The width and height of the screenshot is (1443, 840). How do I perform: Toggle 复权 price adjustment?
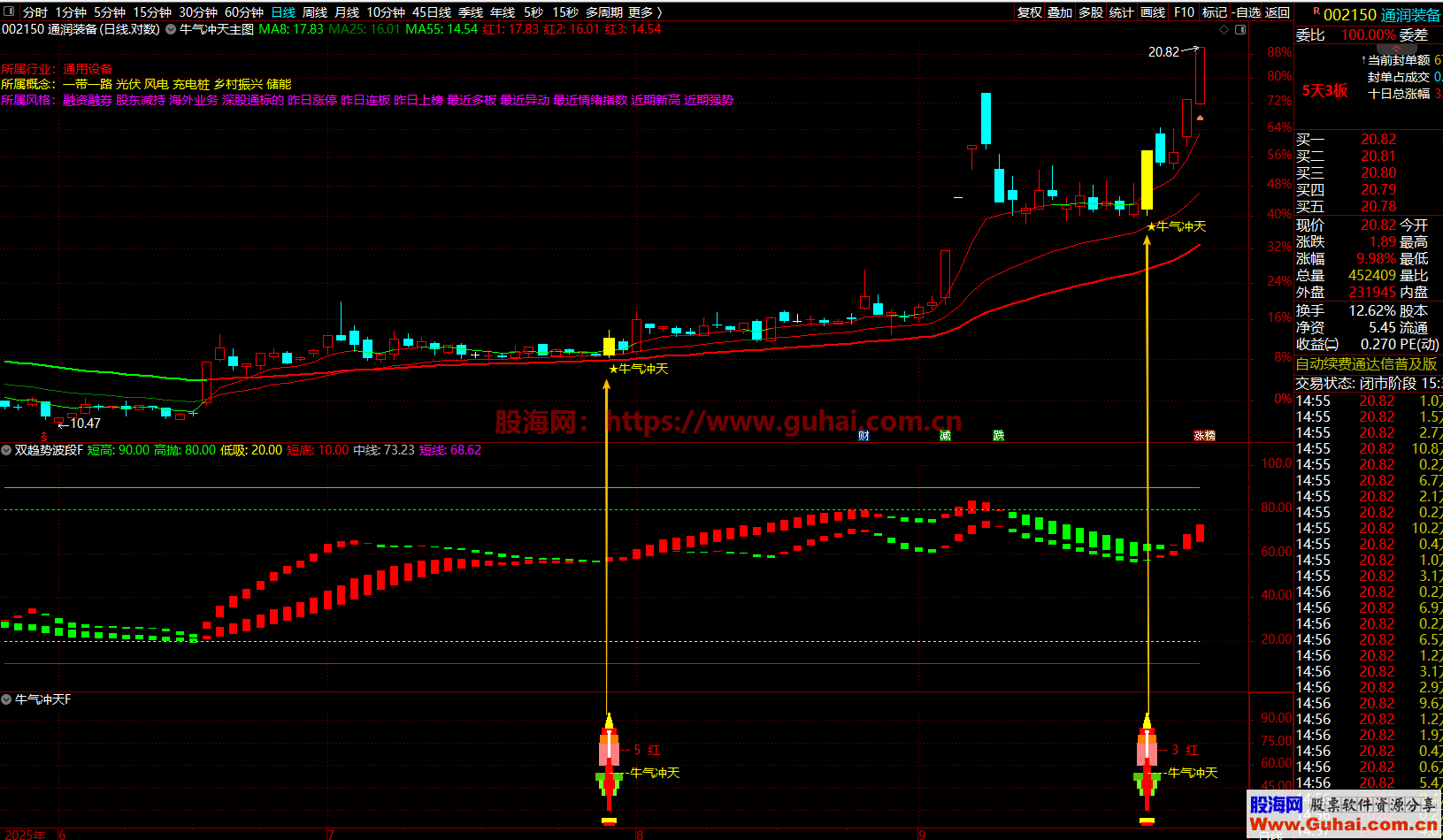tap(1030, 12)
